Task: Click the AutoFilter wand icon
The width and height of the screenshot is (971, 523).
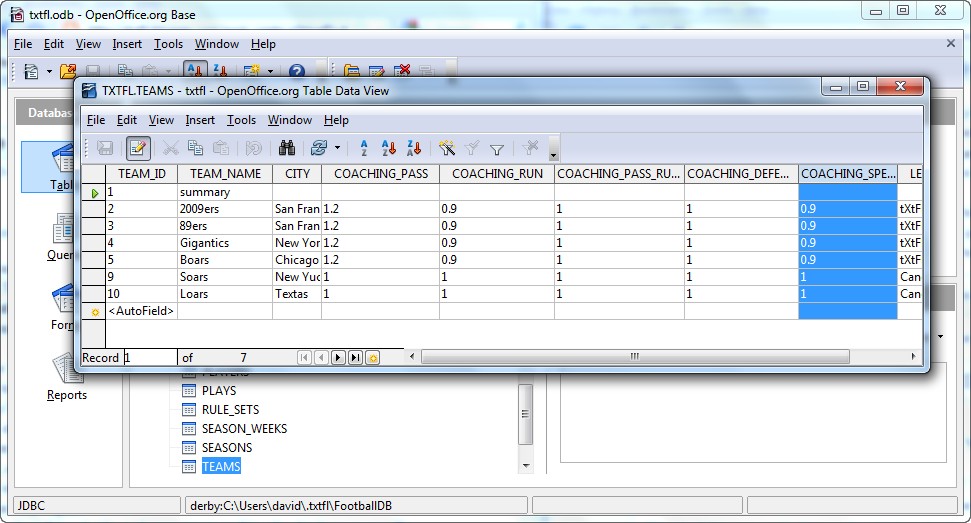Action: click(446, 148)
